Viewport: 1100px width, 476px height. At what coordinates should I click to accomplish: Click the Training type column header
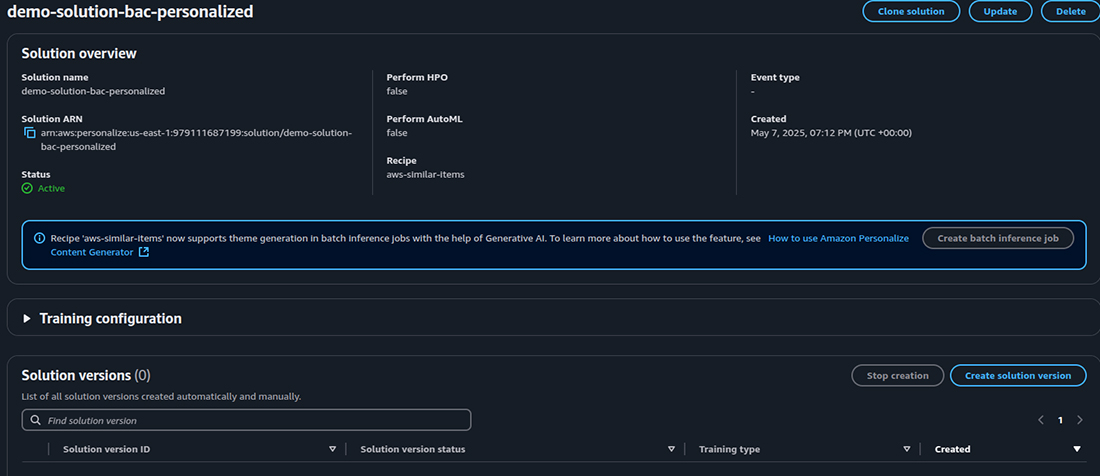(730, 449)
